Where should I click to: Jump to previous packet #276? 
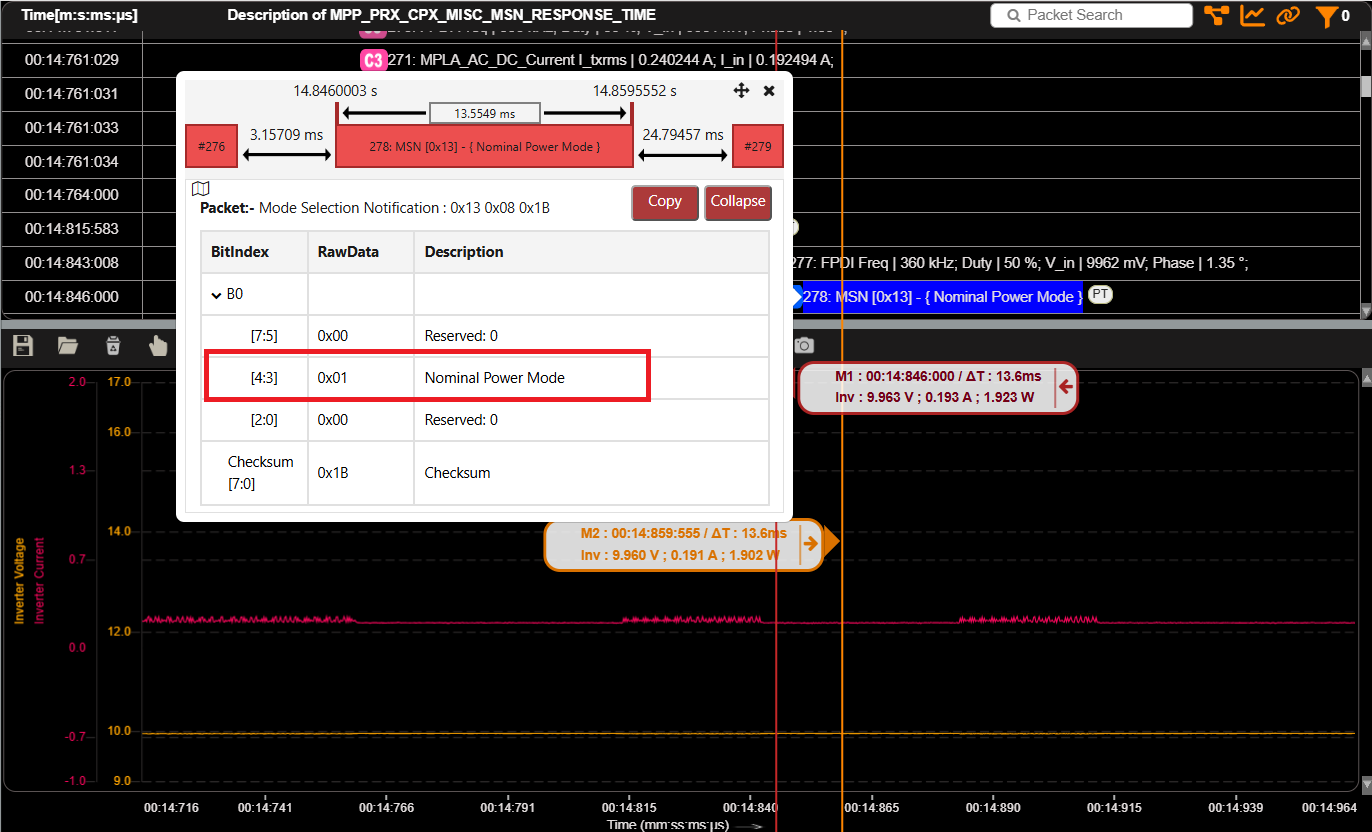[211, 146]
